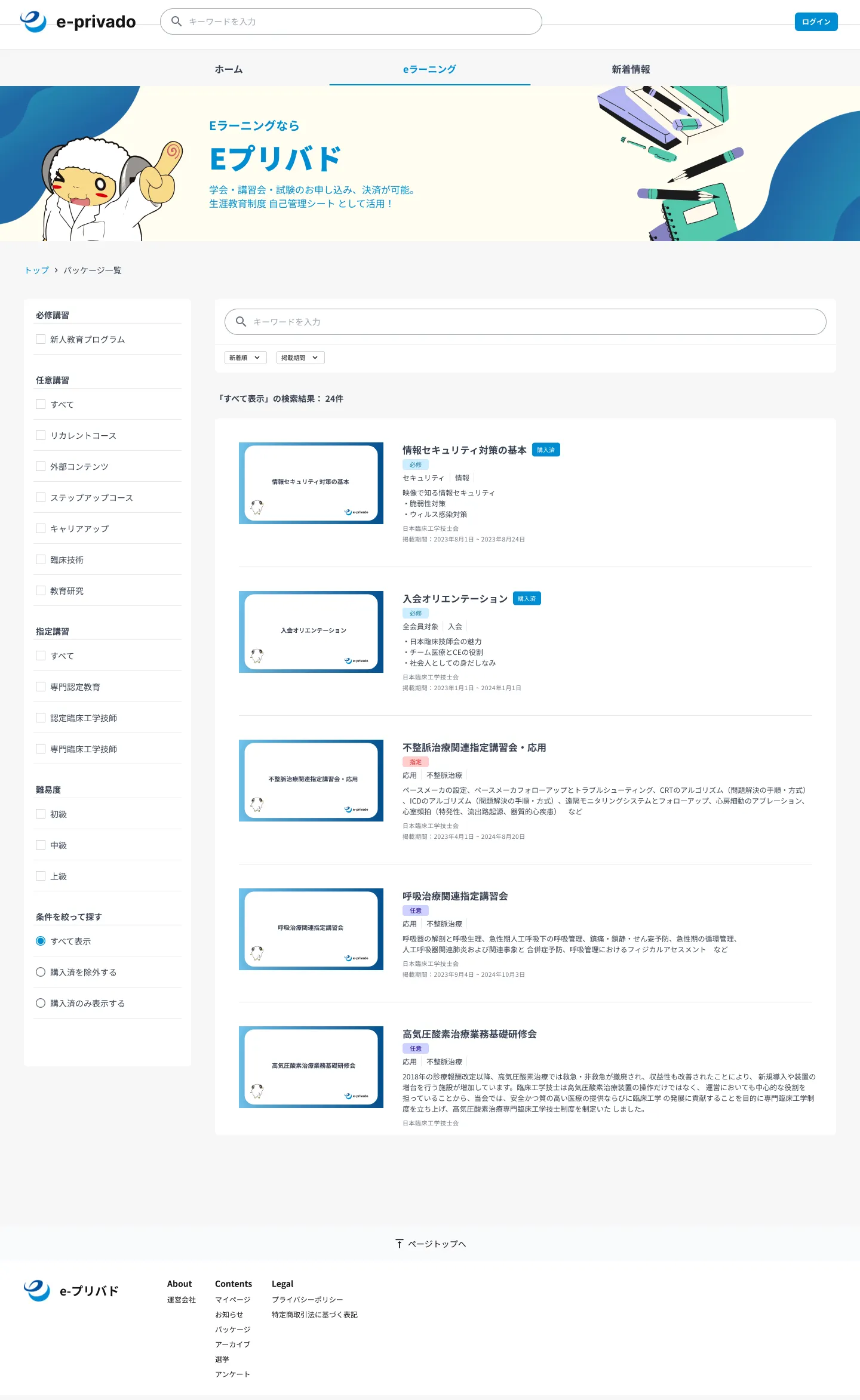Click the magnifier icon in package search box
The height and width of the screenshot is (1400, 860).
coord(241,322)
